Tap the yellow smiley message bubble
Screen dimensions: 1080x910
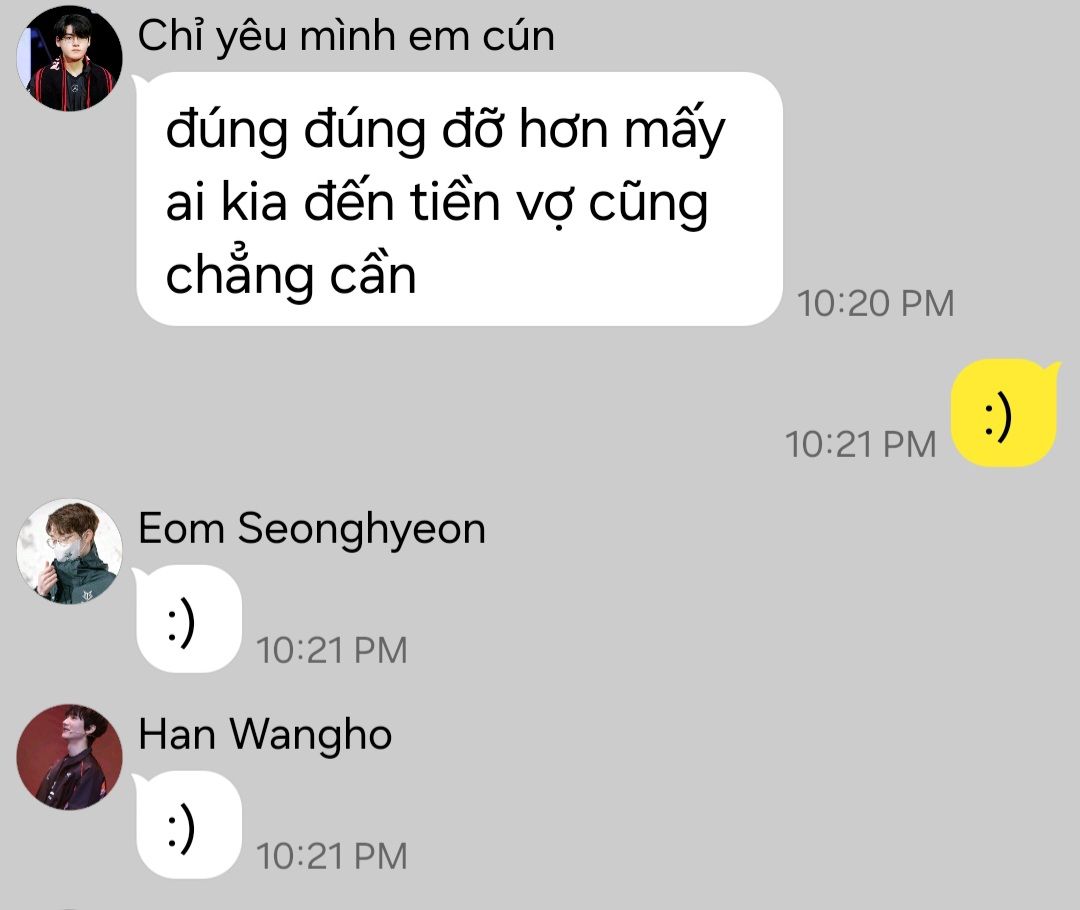pyautogui.click(x=1005, y=413)
